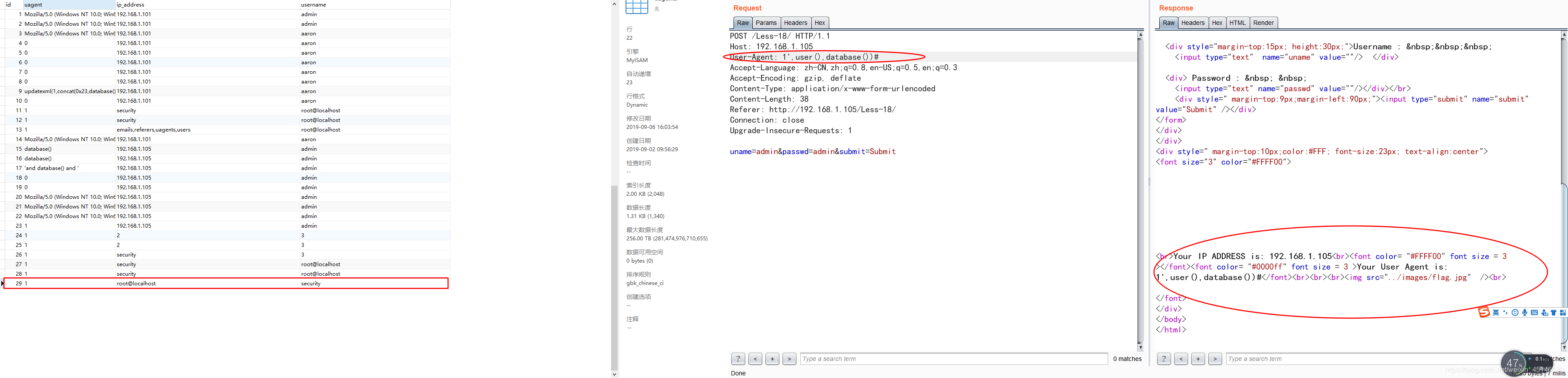Click the username column header
Viewport: 1568px width, 378px height.
(375, 4)
